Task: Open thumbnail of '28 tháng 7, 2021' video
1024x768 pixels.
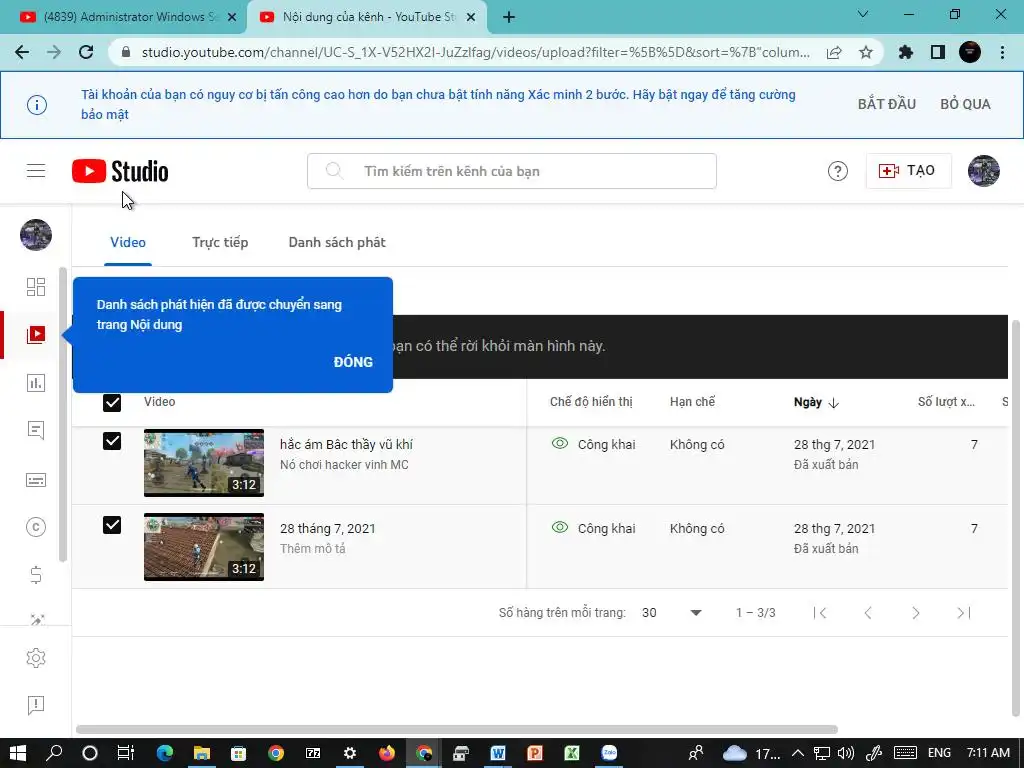Action: click(204, 547)
